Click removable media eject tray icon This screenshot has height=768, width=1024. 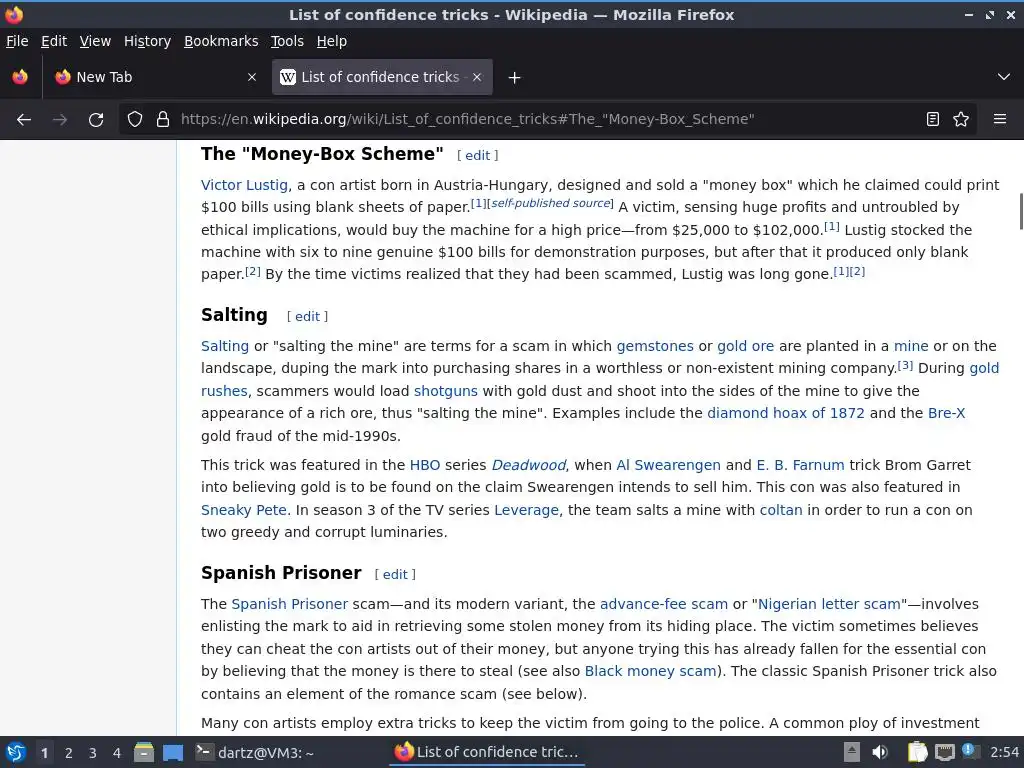point(852,752)
